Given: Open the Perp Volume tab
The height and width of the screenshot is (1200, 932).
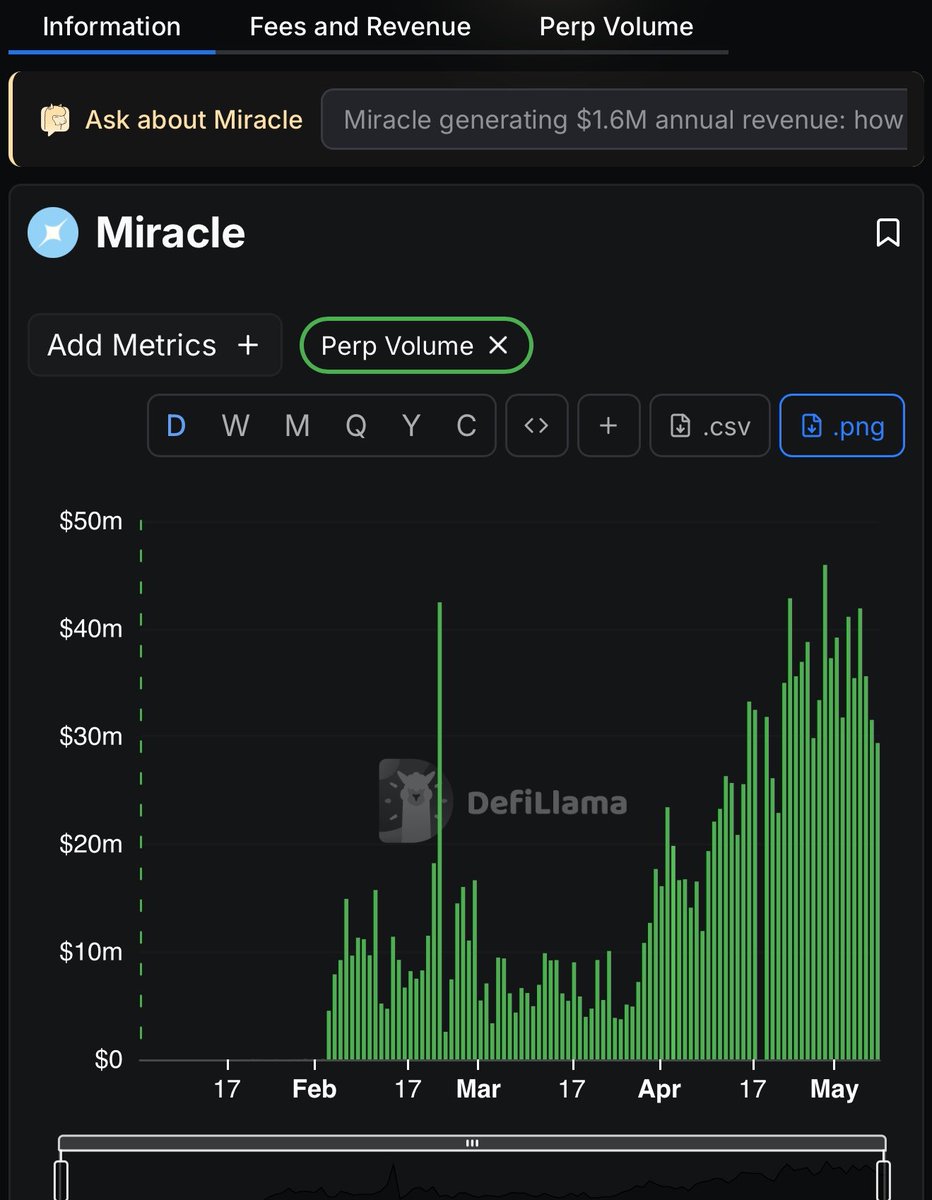Looking at the screenshot, I should click(616, 27).
